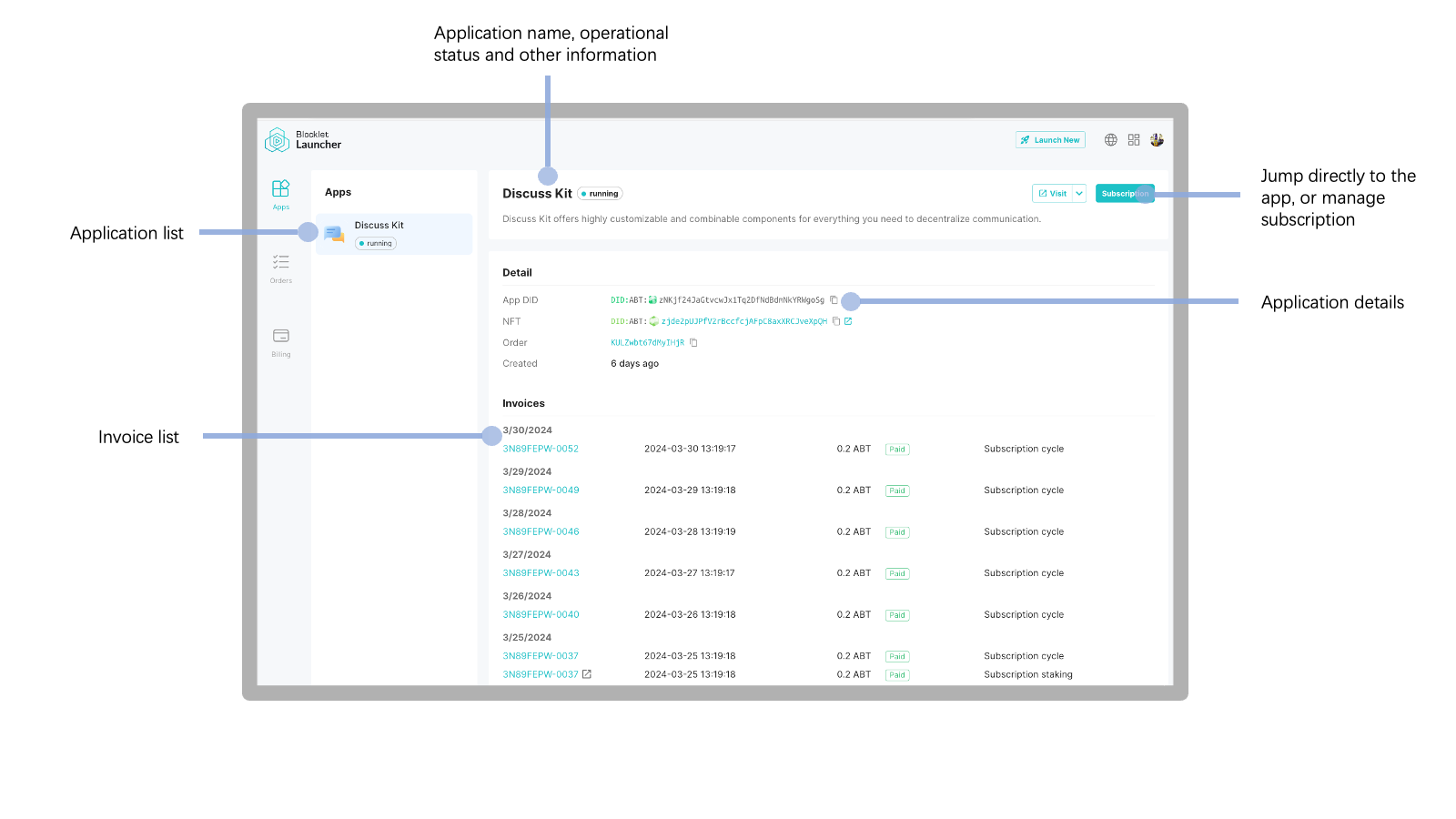Click the globe language icon
Screen dimensions: 1456x819
1110,140
